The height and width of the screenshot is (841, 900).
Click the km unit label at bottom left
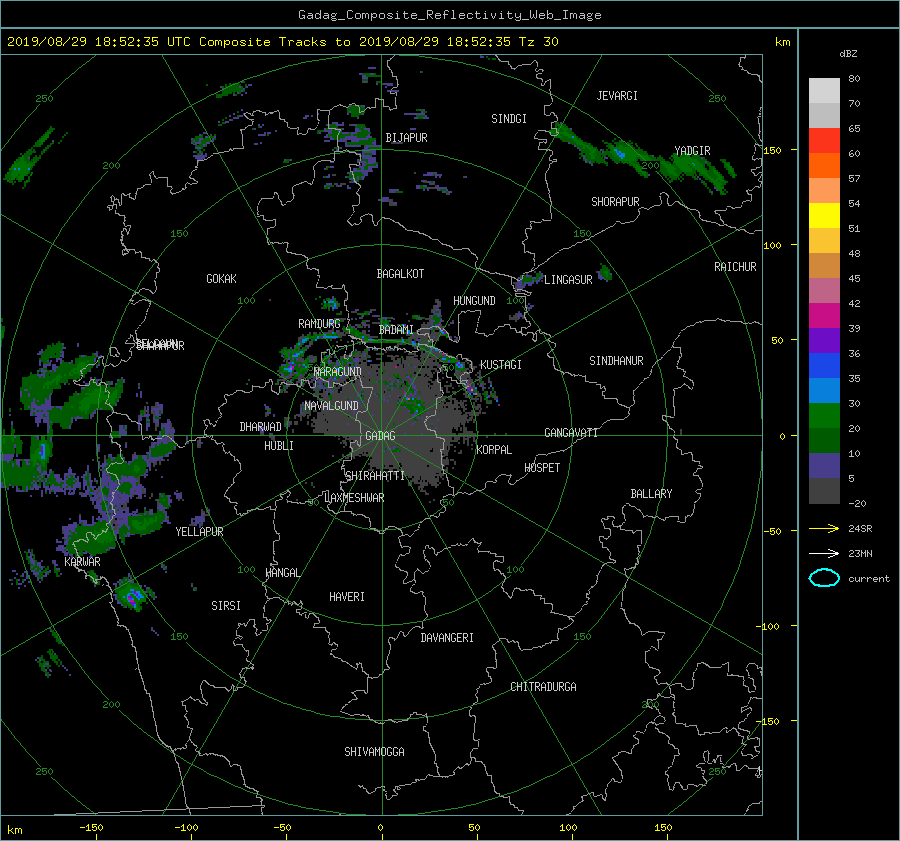(x=14, y=830)
